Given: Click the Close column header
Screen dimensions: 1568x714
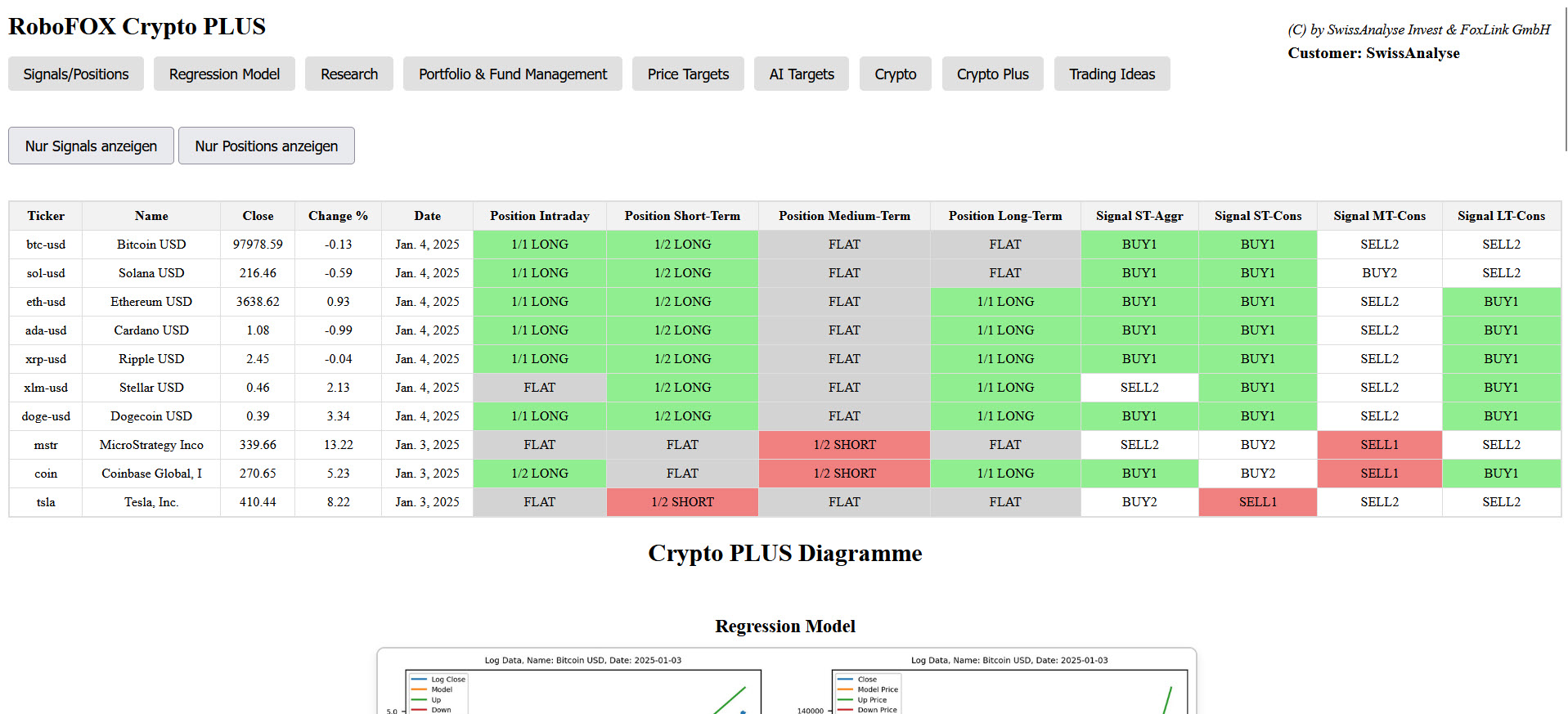Looking at the screenshot, I should coord(258,216).
